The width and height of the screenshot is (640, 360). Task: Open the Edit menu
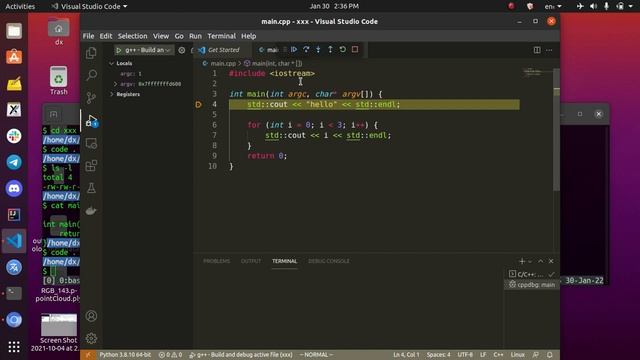click(106, 36)
